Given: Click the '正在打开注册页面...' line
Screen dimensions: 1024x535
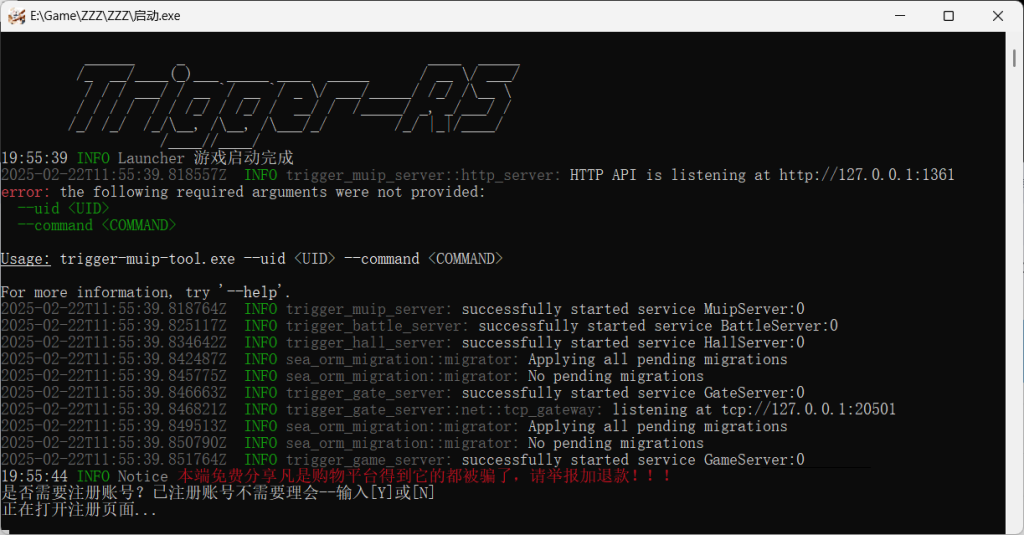Looking at the screenshot, I should [x=79, y=510].
